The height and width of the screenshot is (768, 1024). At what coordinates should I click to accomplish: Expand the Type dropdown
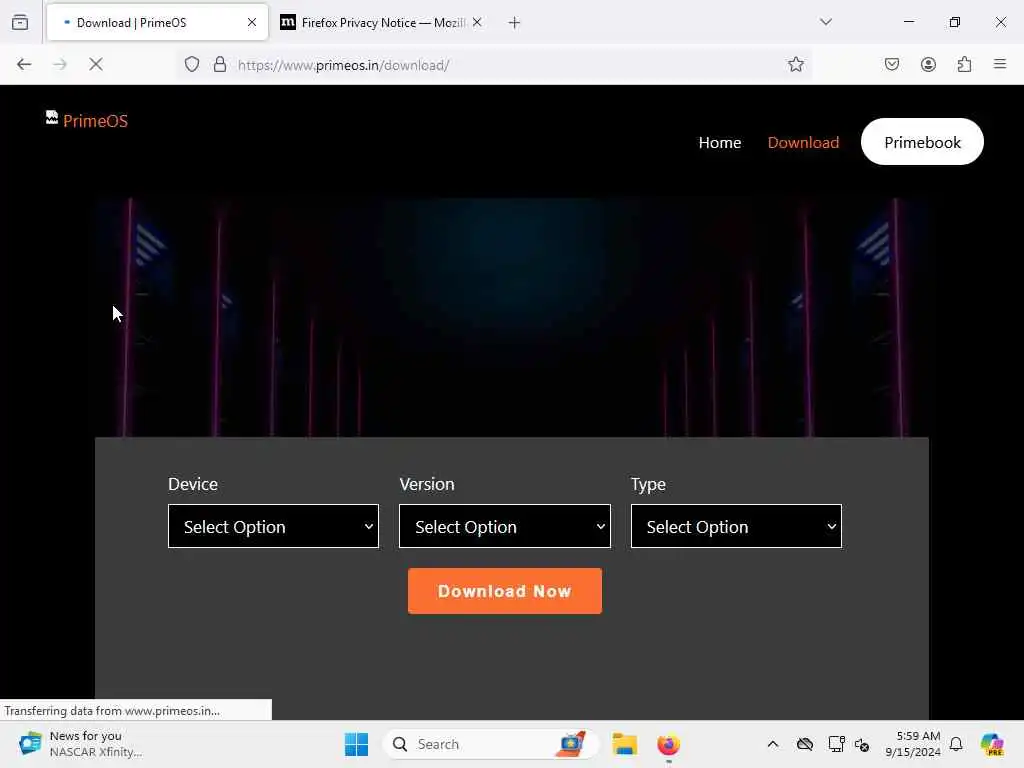tap(736, 526)
